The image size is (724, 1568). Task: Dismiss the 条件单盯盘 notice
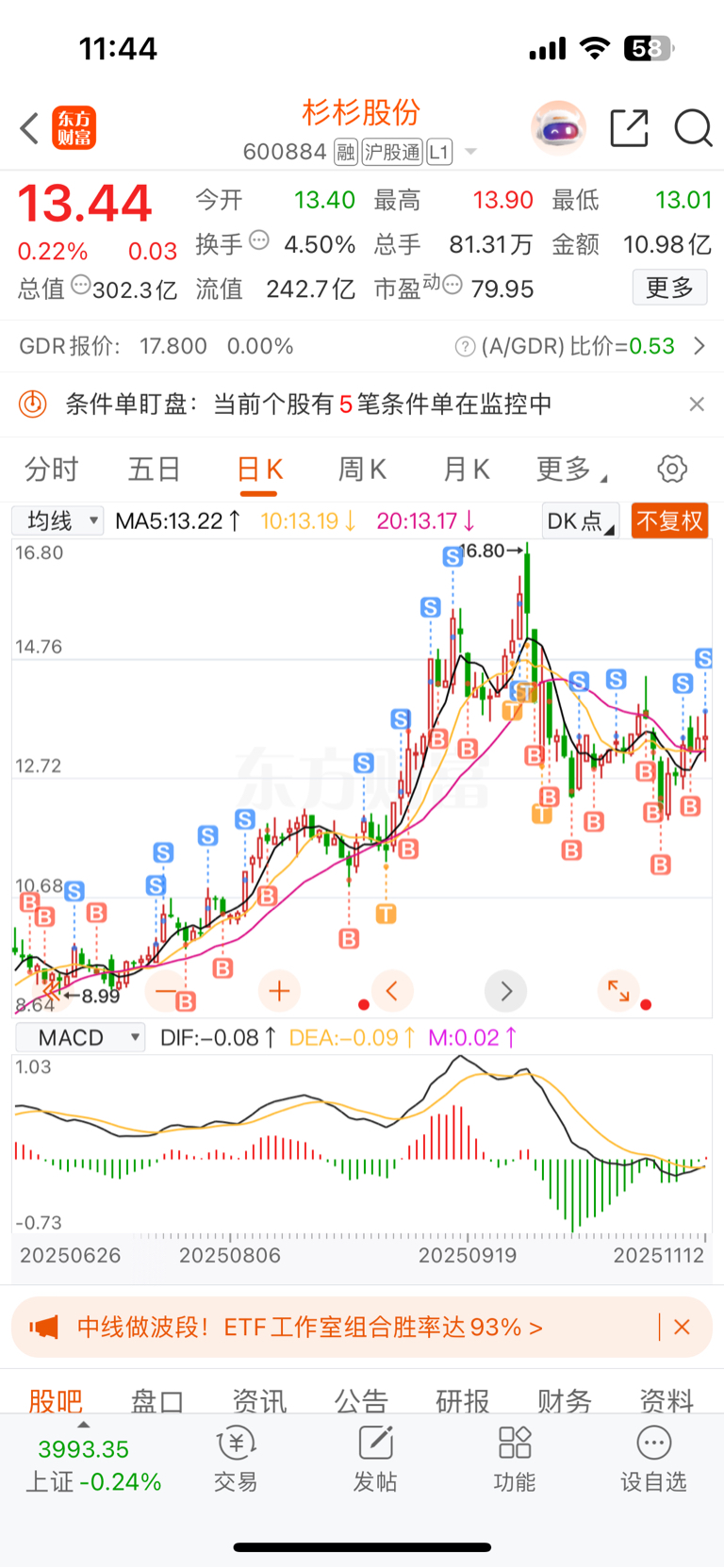(697, 404)
